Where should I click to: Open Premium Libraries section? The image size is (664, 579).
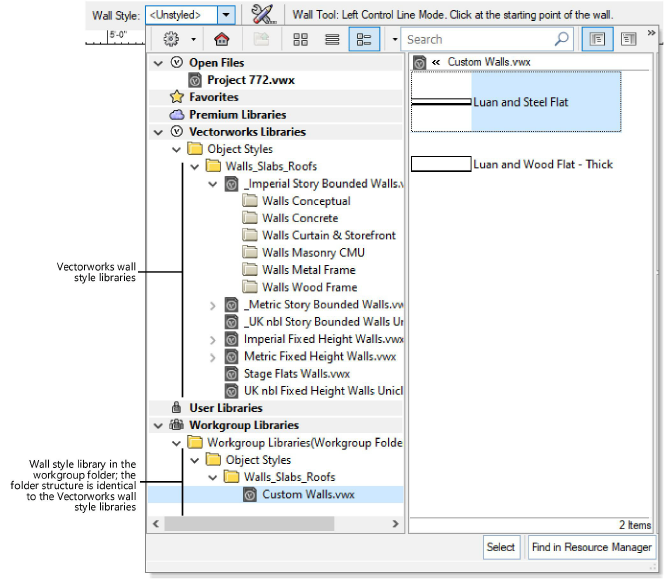[238, 115]
